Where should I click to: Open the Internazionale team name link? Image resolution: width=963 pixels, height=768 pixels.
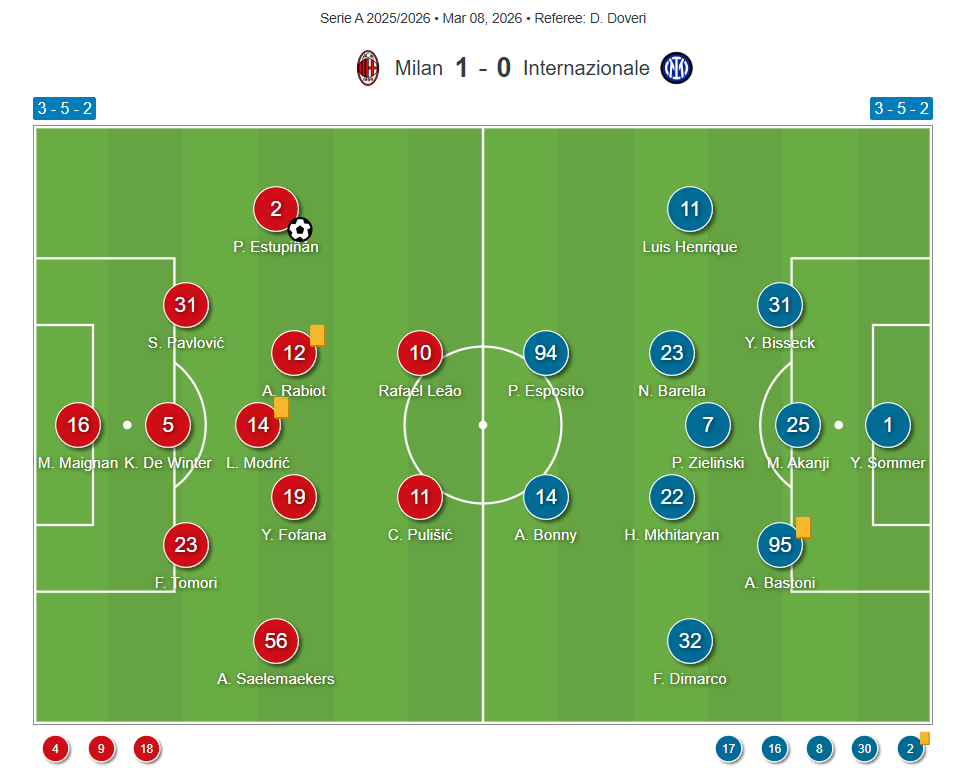tap(586, 68)
